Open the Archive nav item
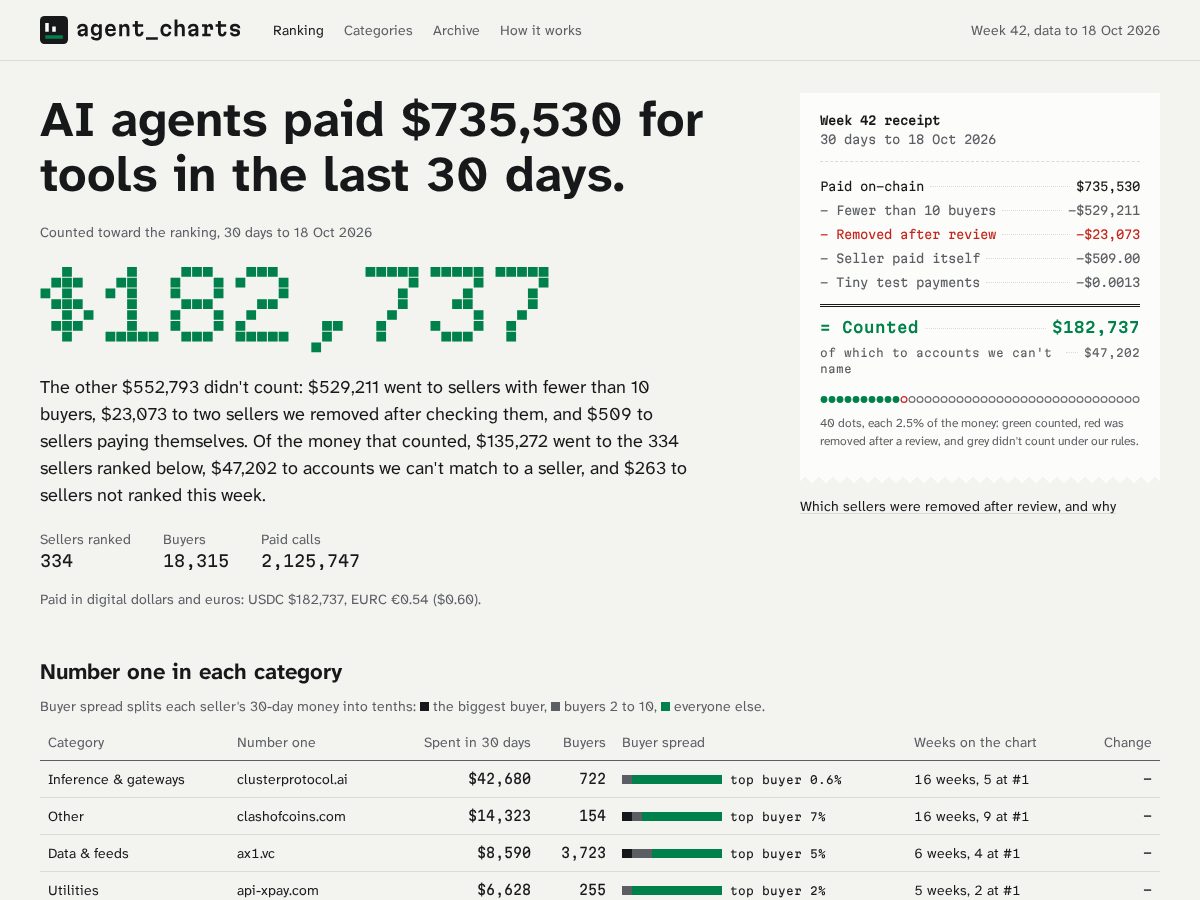This screenshot has width=1200, height=900. click(x=456, y=31)
